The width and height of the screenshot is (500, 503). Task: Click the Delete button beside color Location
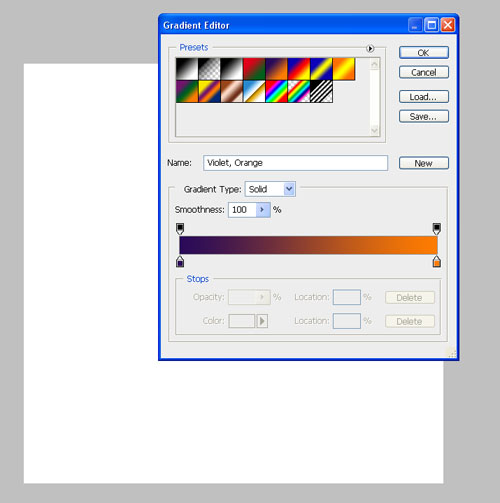[410, 321]
